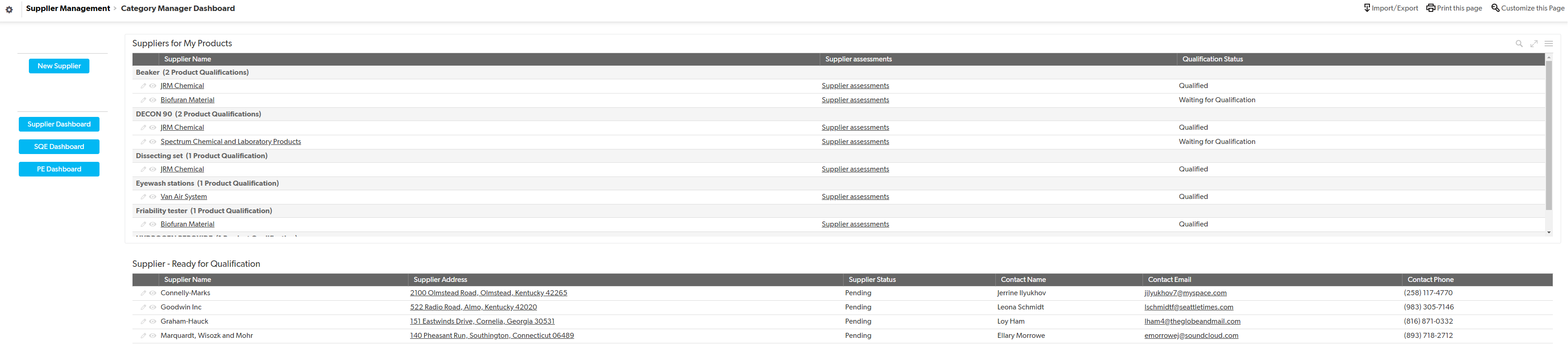
Task: Open the SQE Dashboard
Action: click(x=59, y=147)
